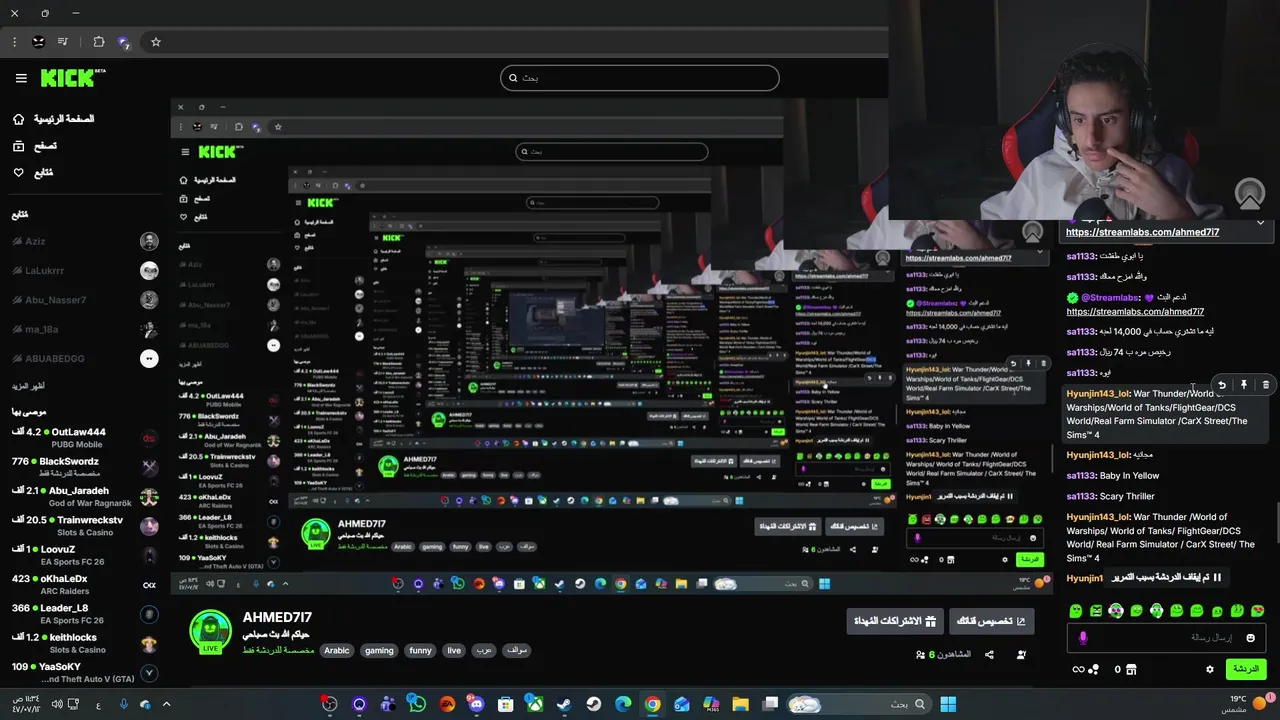Insert the heart-eyes emote at row end
Screen dimensions: 1280x720
[x=1258, y=611]
